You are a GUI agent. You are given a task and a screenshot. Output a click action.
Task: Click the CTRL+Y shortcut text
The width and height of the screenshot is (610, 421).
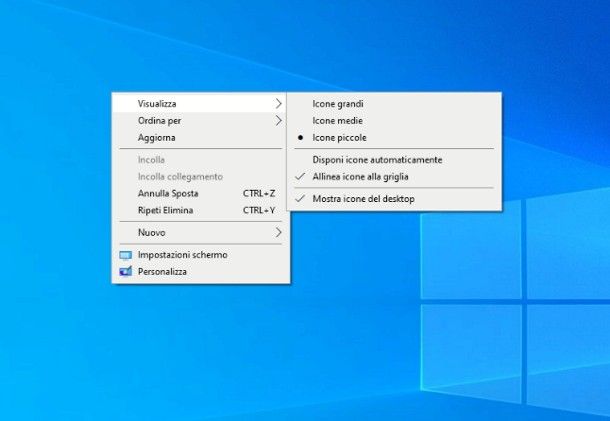(259, 210)
